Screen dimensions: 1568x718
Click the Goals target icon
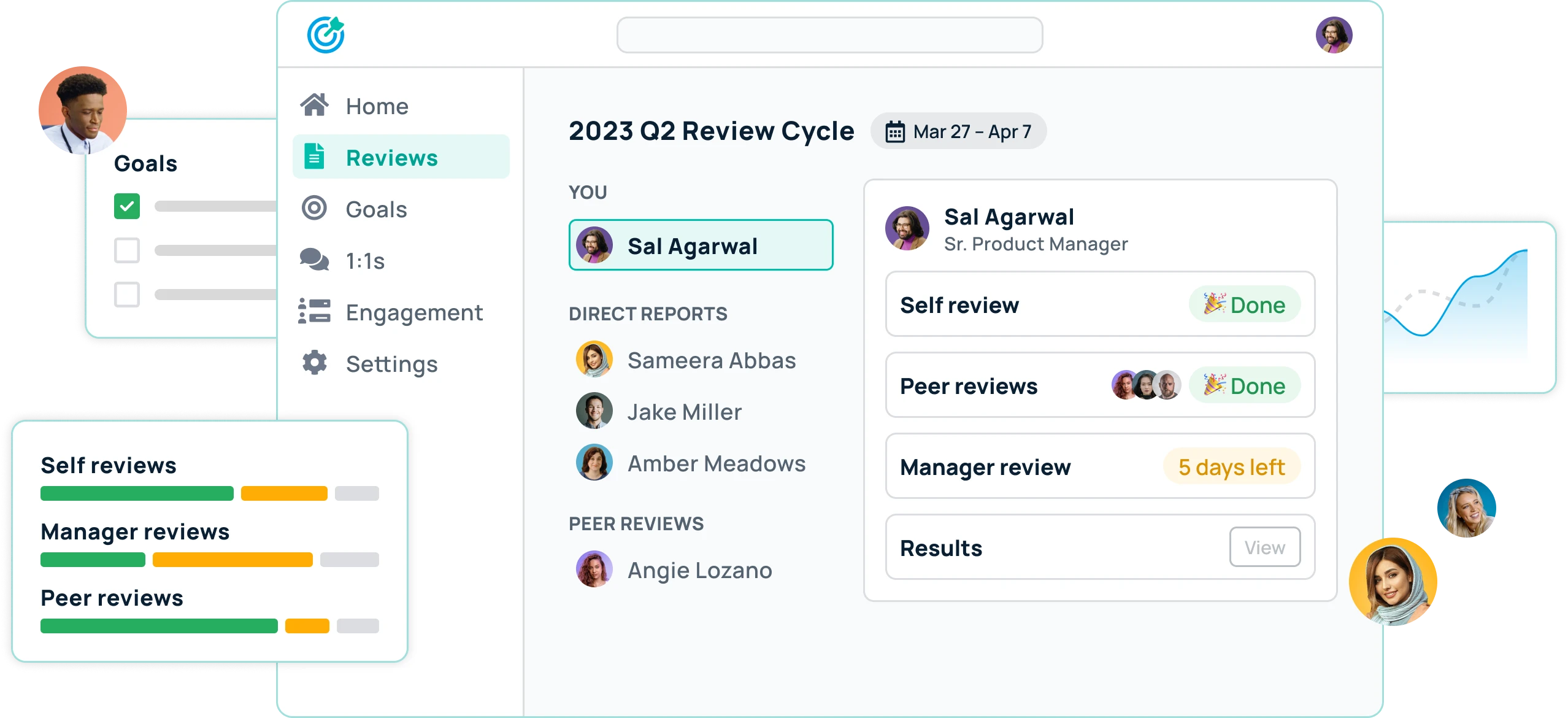(314, 208)
